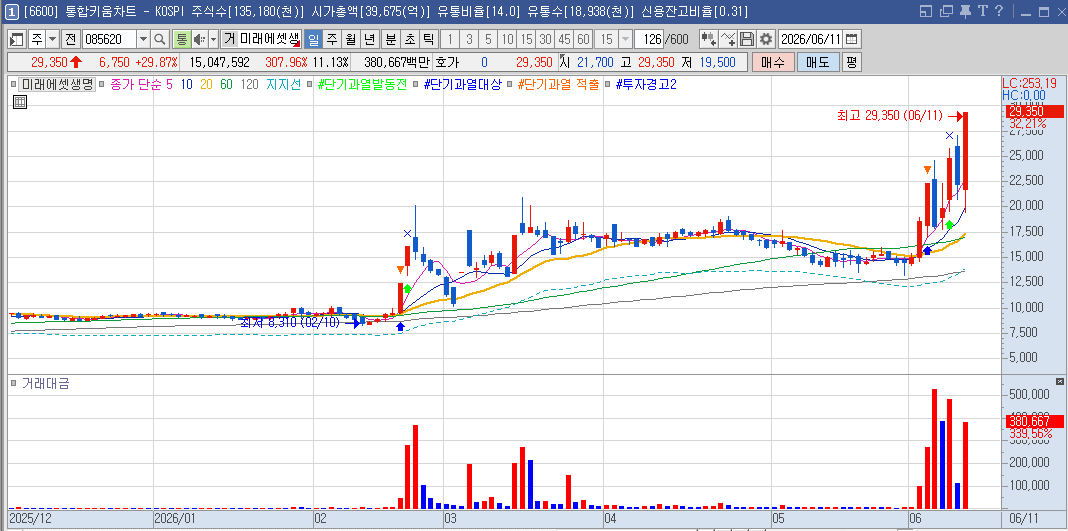This screenshot has height=531, width=1068.
Task: Click the 매수 buy button
Action: pos(773,62)
